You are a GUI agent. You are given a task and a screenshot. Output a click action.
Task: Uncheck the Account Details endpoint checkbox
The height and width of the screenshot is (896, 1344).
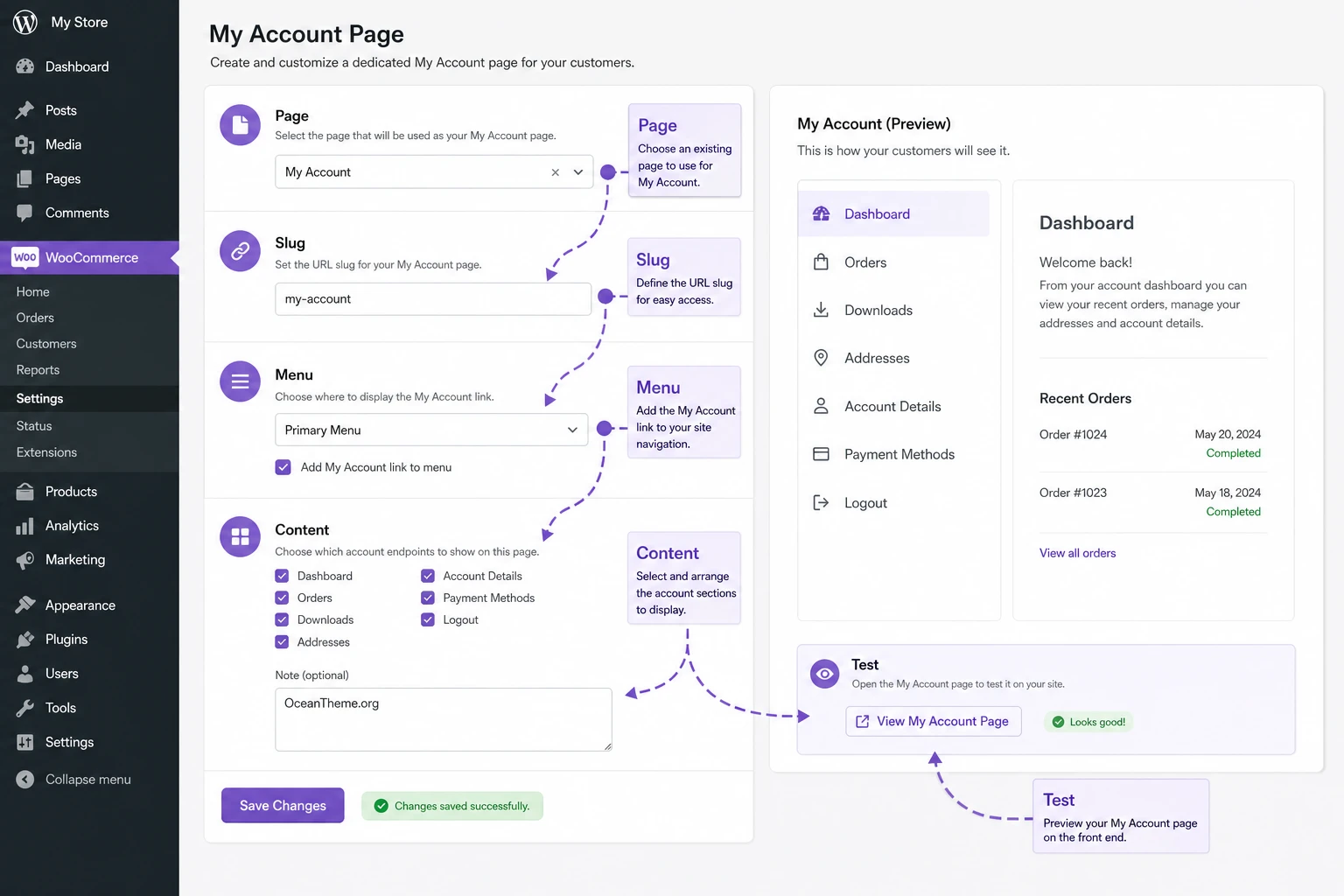pyautogui.click(x=428, y=576)
